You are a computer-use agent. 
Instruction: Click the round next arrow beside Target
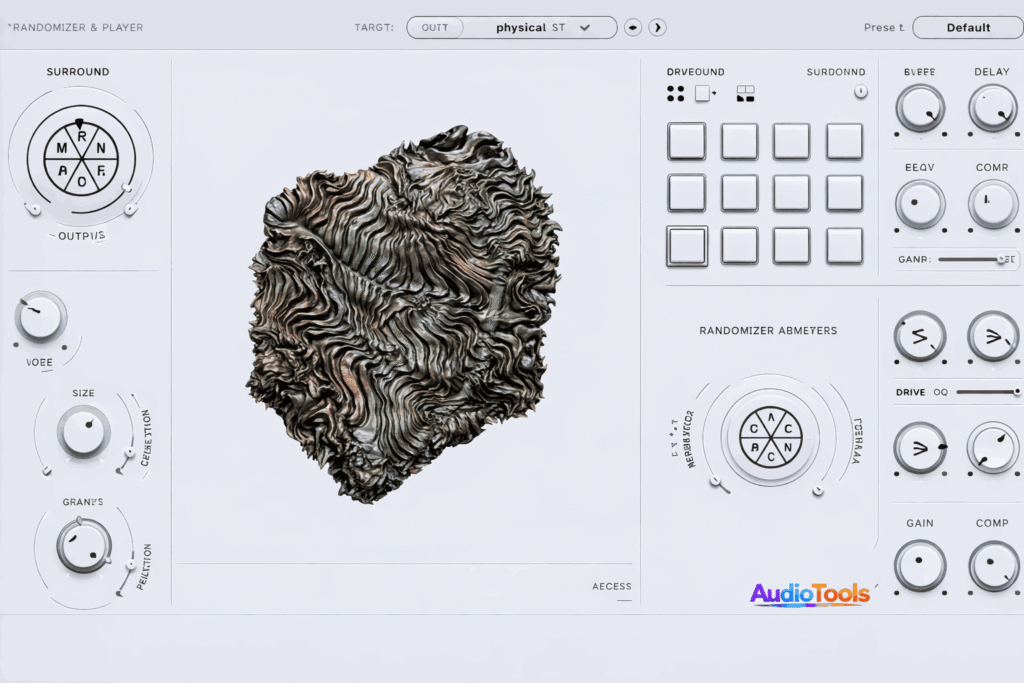click(657, 28)
